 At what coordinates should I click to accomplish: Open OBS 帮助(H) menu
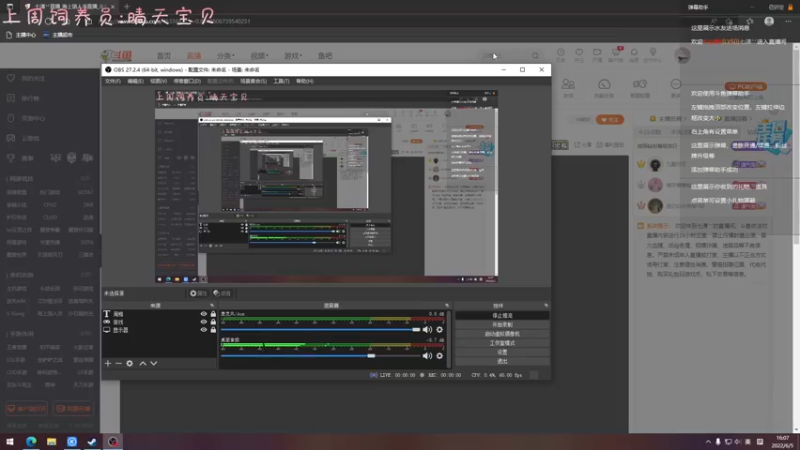tap(305, 81)
